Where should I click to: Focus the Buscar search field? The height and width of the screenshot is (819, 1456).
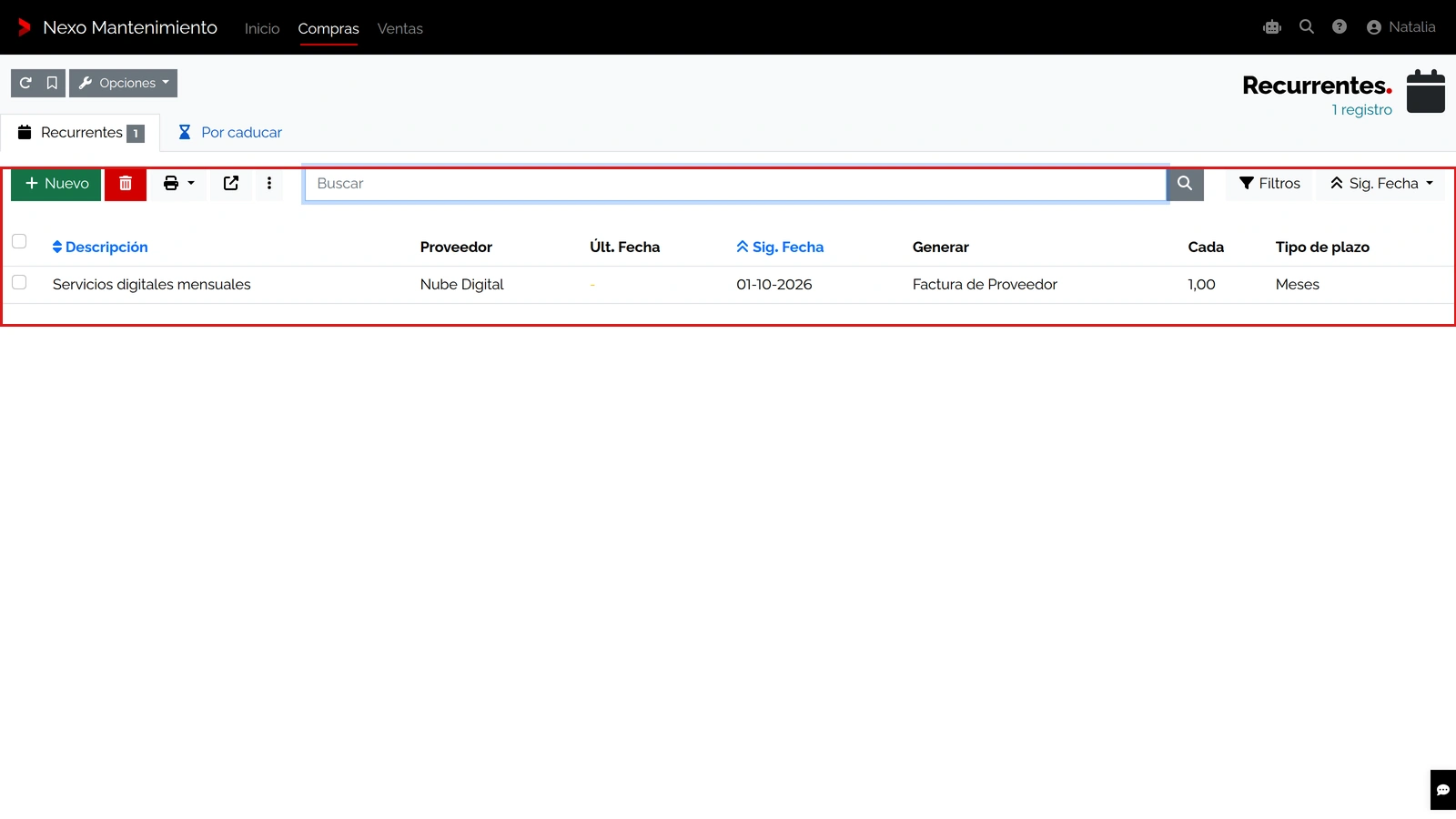click(x=735, y=184)
